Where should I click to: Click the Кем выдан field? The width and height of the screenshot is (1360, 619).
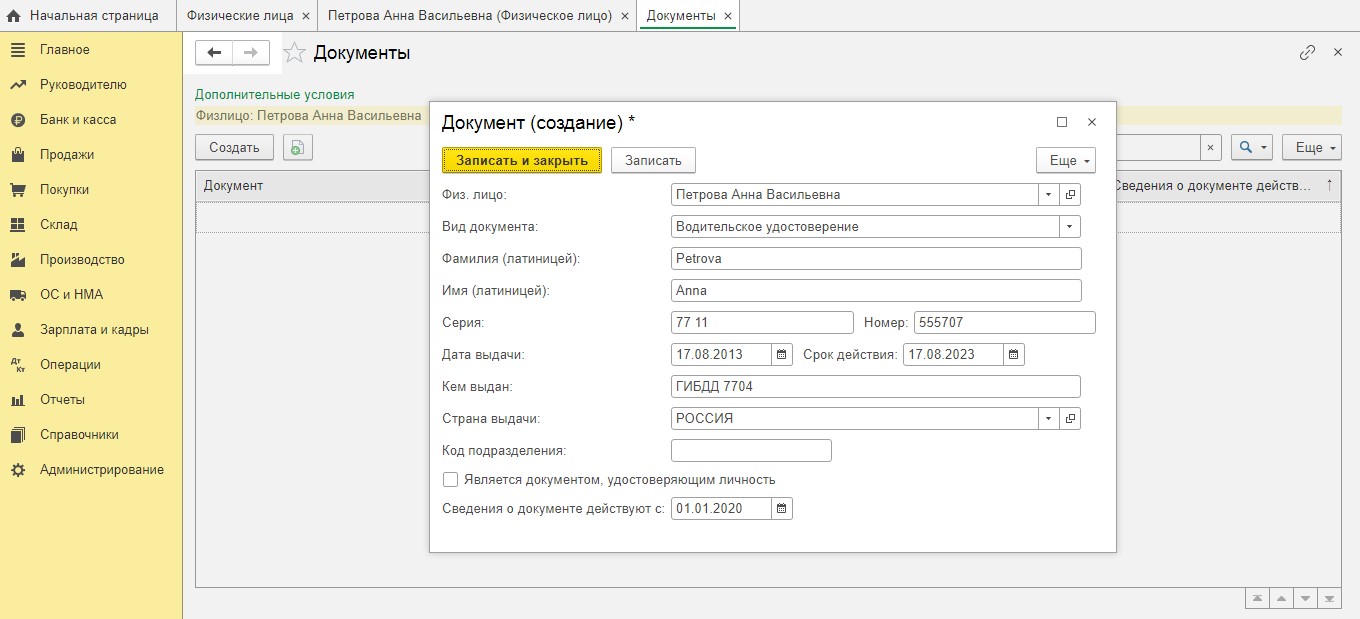coord(876,387)
